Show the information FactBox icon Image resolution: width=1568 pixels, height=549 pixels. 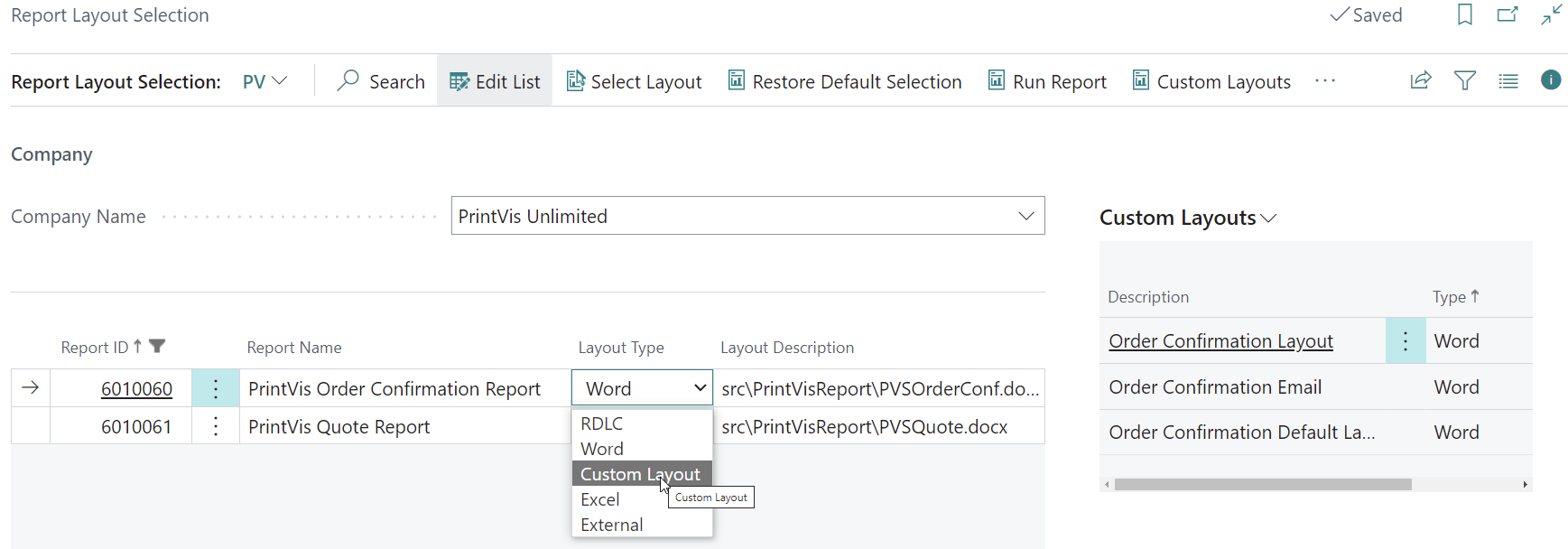[1550, 80]
